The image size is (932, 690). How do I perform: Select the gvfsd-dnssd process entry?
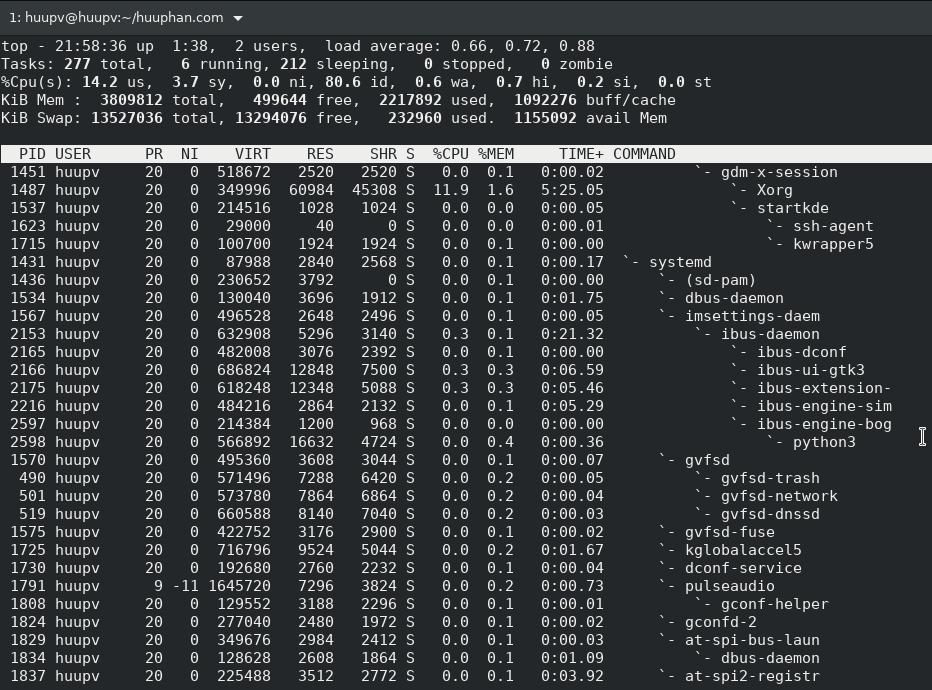[x=770, y=514]
